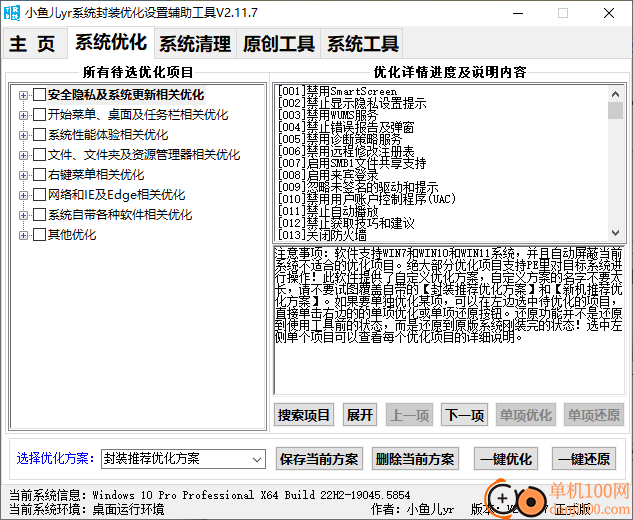This screenshot has width=633, height=520.
Task: Expand the 开始菜单、桌面及任务栏相关优化 node
Action: pos(23,115)
